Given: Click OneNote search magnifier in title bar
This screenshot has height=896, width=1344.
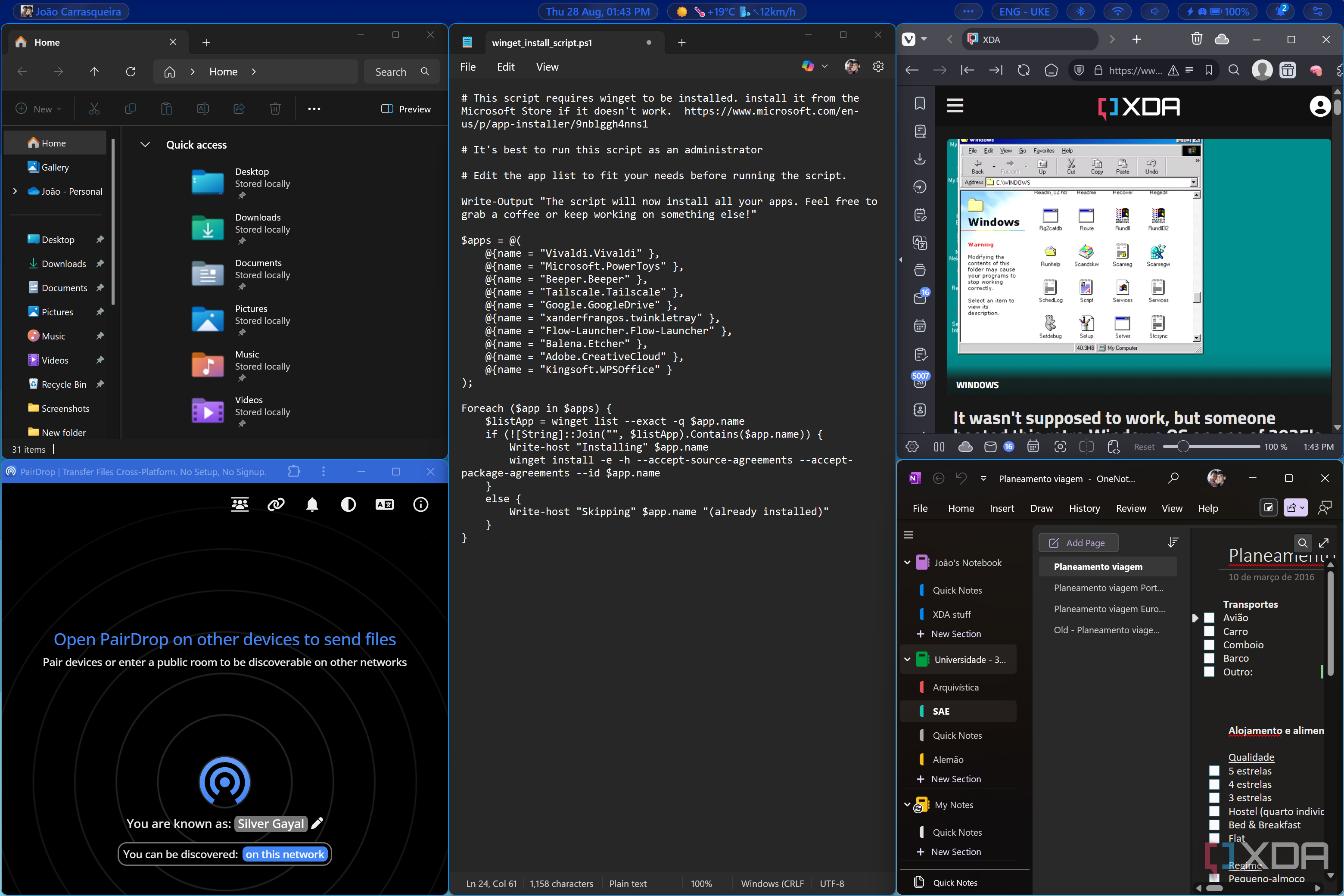Looking at the screenshot, I should coord(1173,478).
